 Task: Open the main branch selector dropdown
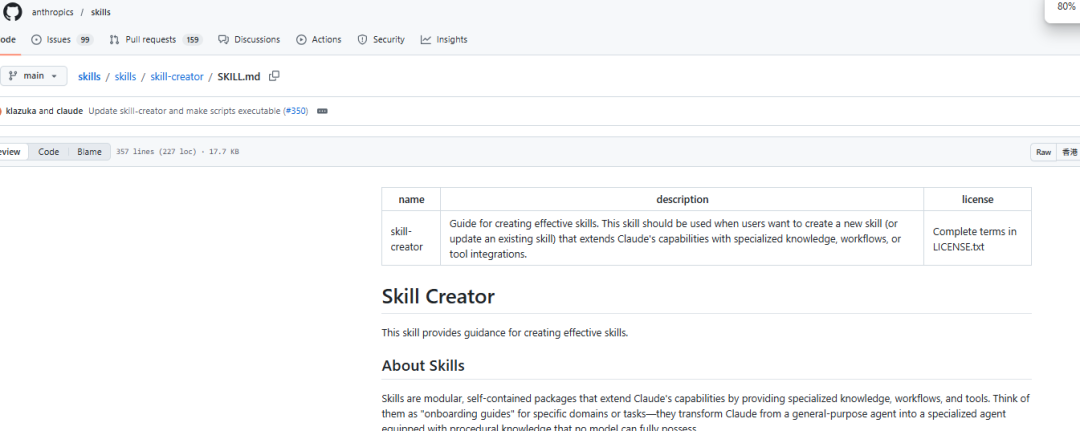(34, 76)
